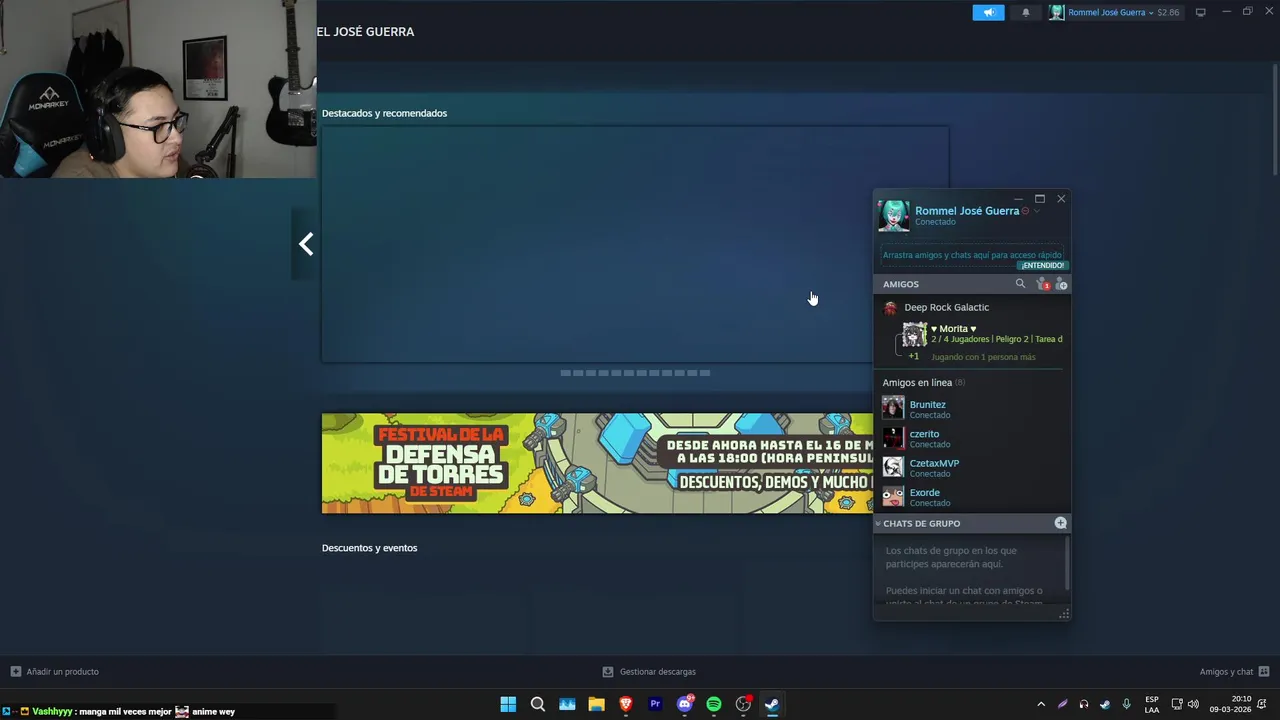Open chat with Brunitez
This screenshot has height=720, width=1280.
tap(972, 409)
